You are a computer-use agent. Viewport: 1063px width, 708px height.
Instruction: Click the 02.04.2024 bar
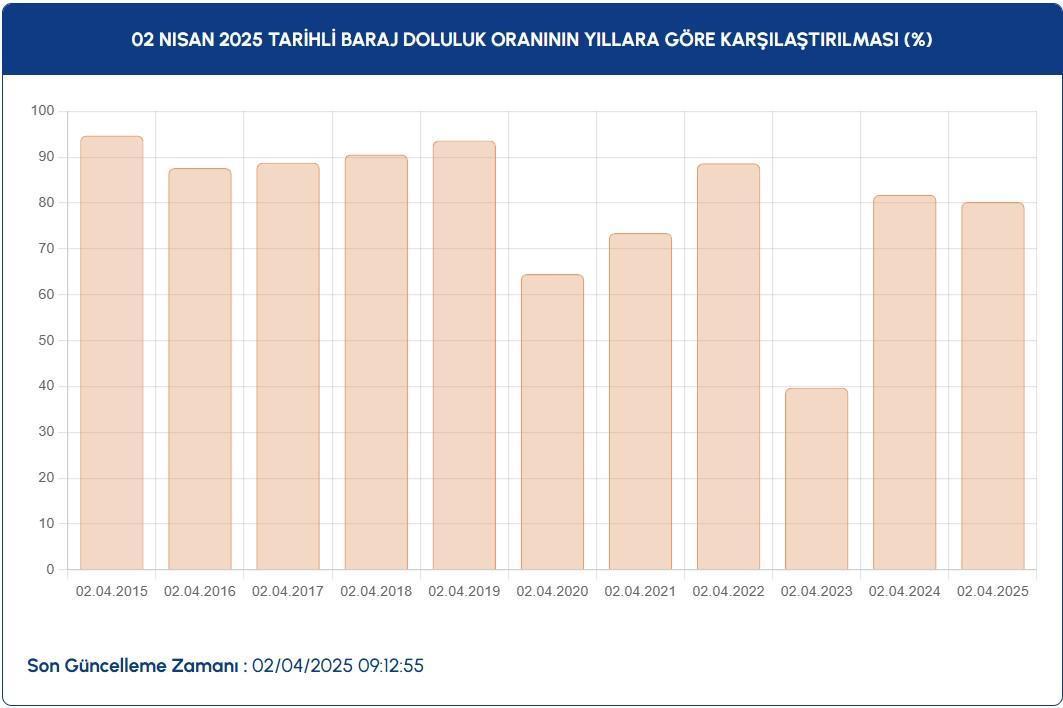pyautogui.click(x=905, y=382)
